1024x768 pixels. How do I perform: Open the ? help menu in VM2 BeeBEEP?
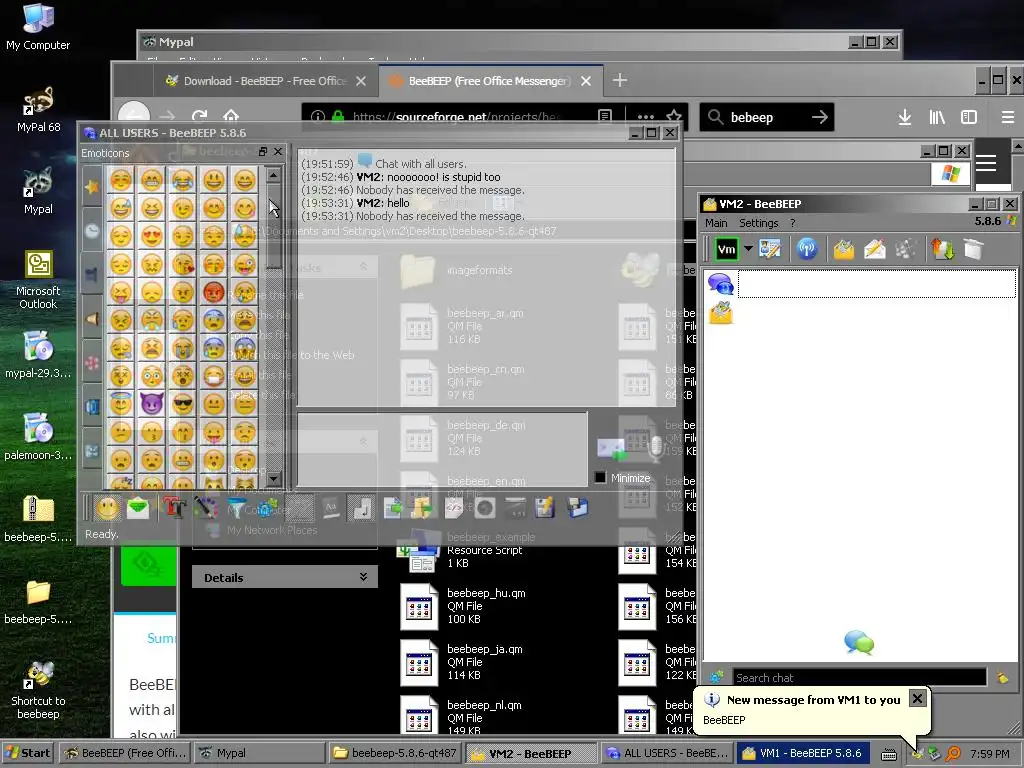pyautogui.click(x=792, y=223)
